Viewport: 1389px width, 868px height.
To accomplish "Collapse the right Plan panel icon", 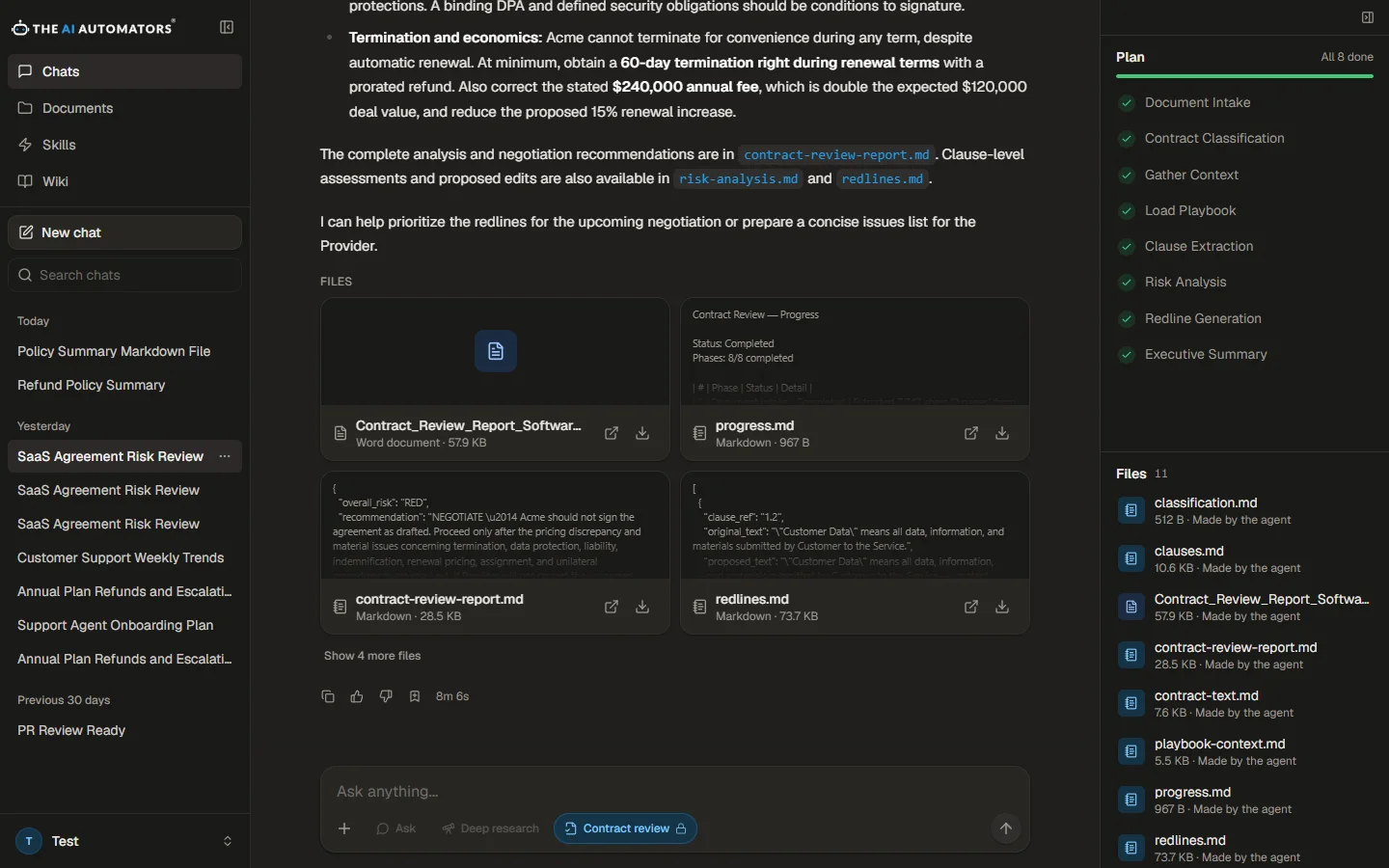I will point(1367,17).
